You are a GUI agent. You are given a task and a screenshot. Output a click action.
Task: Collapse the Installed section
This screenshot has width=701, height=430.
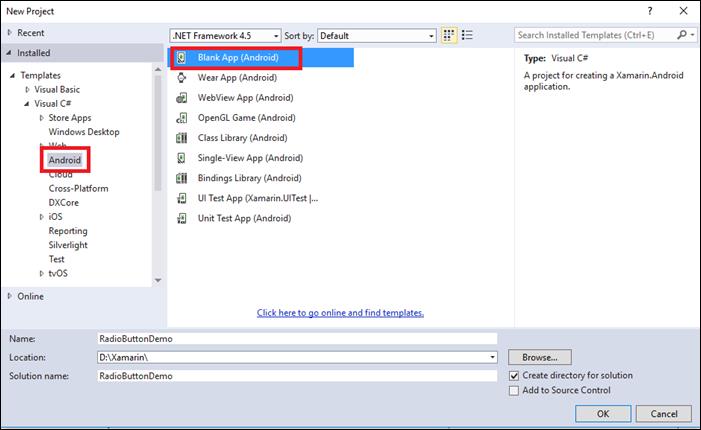pos(9,53)
